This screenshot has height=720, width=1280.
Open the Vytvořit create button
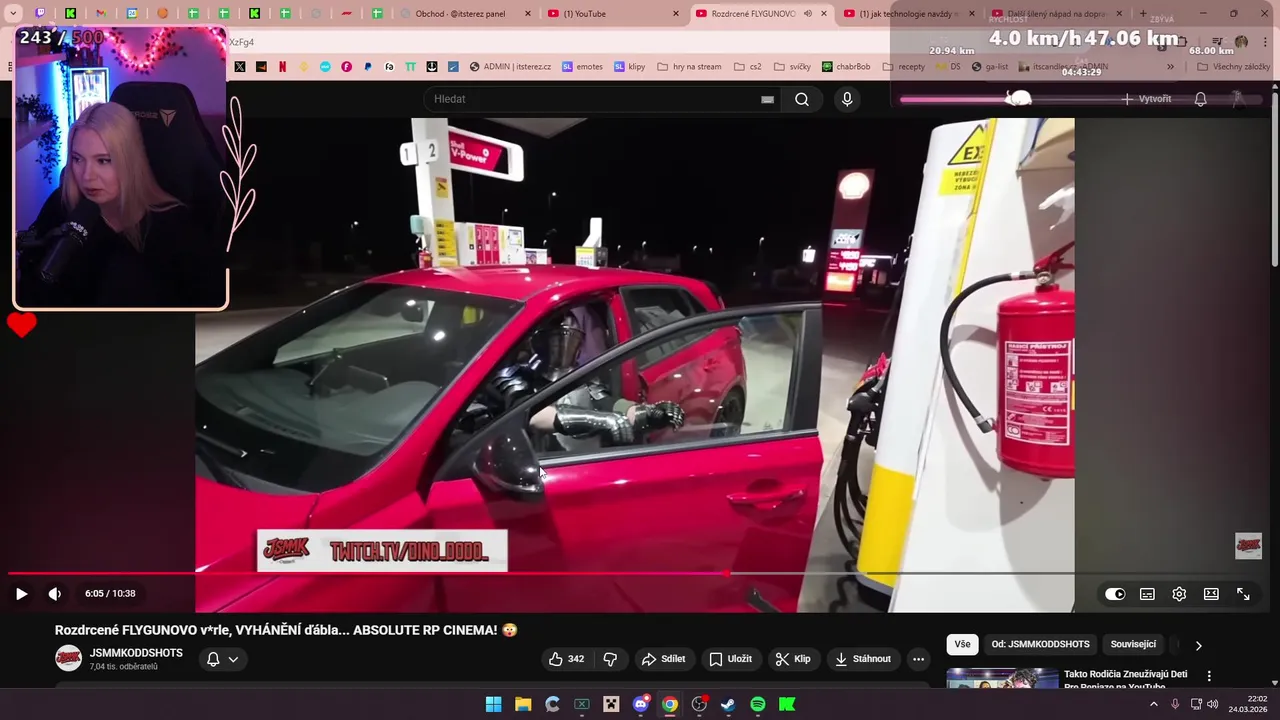click(1146, 99)
